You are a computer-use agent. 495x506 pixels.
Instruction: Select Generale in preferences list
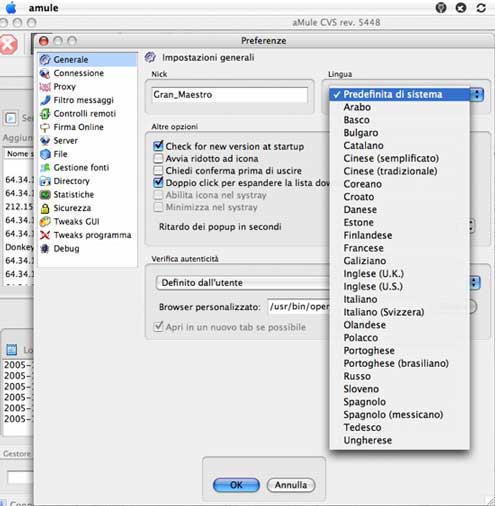87,60
